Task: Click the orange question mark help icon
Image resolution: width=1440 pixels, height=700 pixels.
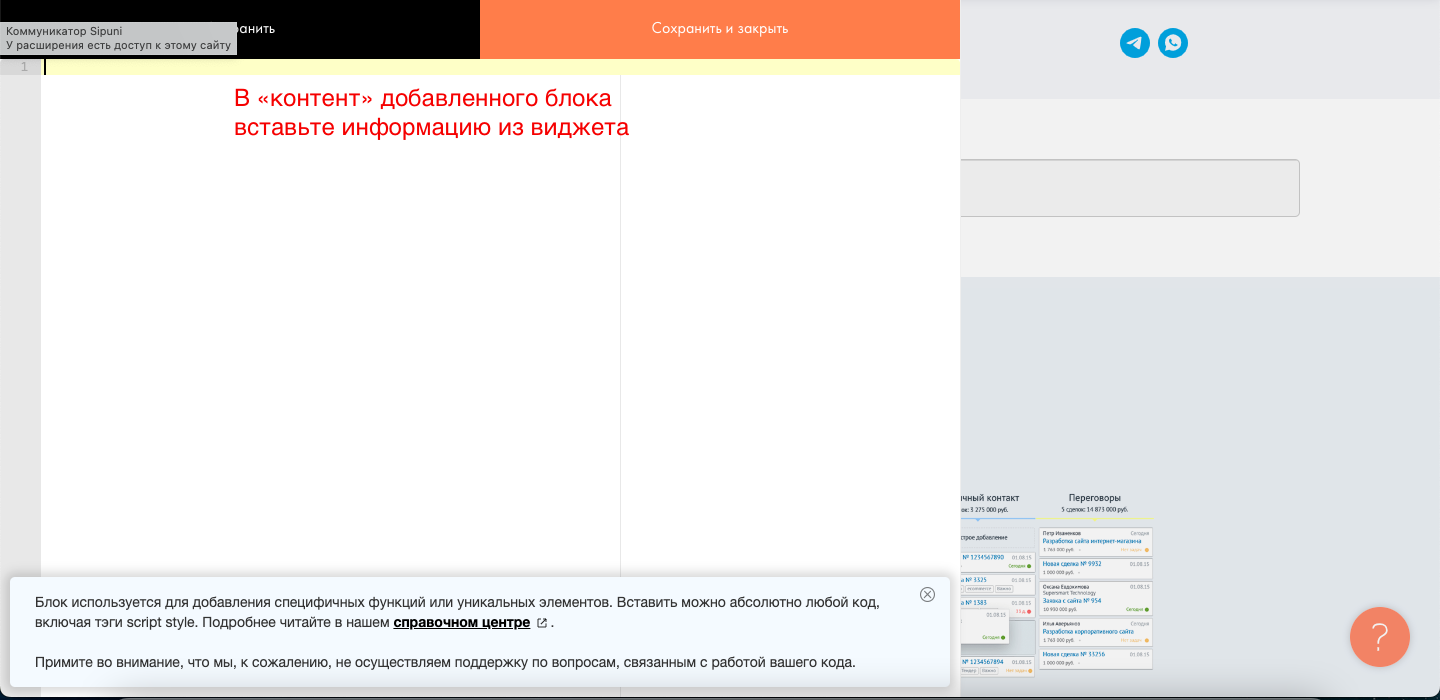Action: pyautogui.click(x=1379, y=637)
